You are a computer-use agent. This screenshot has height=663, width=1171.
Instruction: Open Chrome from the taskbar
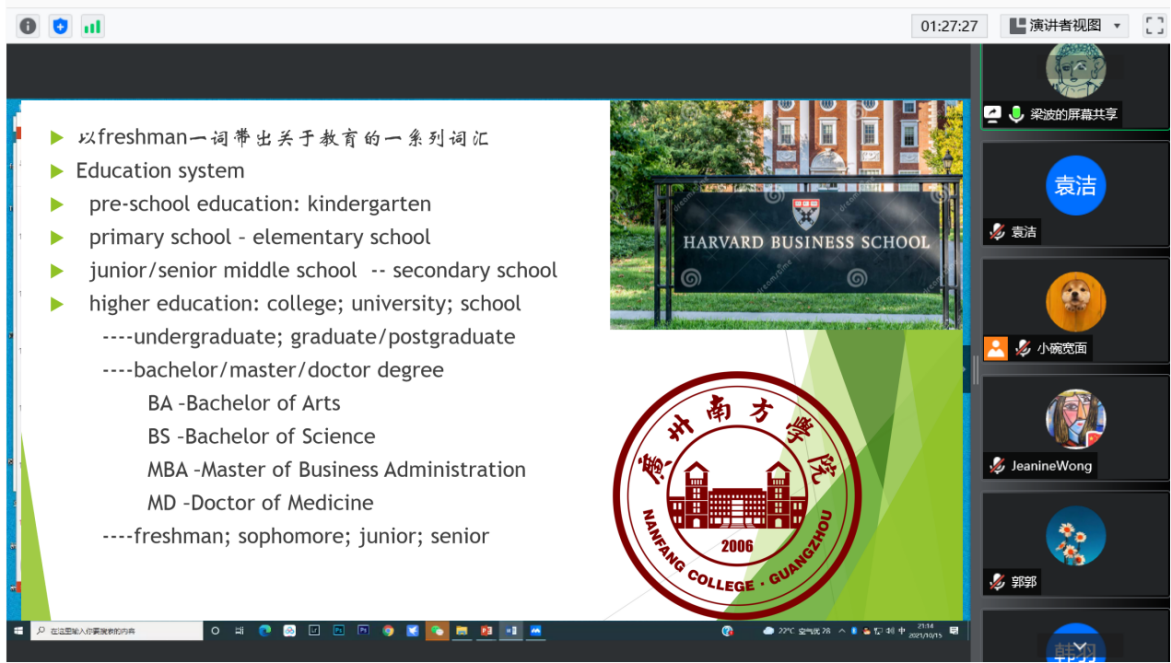pos(388,631)
